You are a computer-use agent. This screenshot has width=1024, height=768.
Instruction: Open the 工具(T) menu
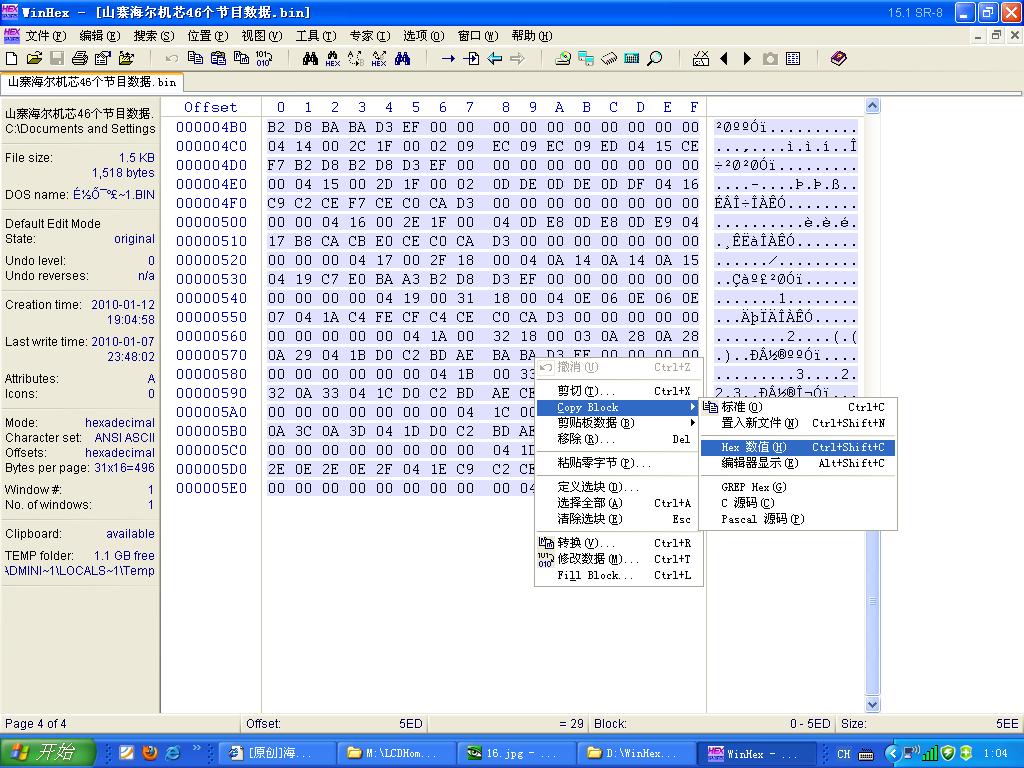(x=316, y=36)
